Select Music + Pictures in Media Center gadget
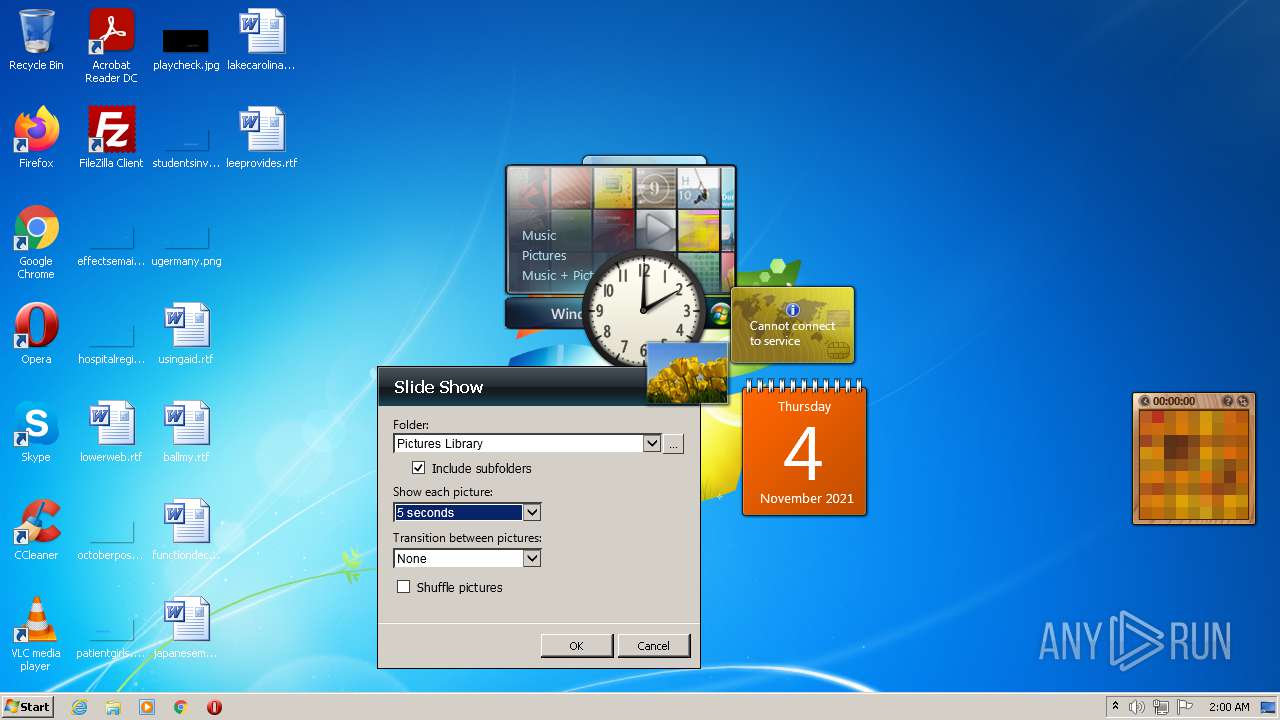This screenshot has height=720, width=1280. tap(558, 275)
